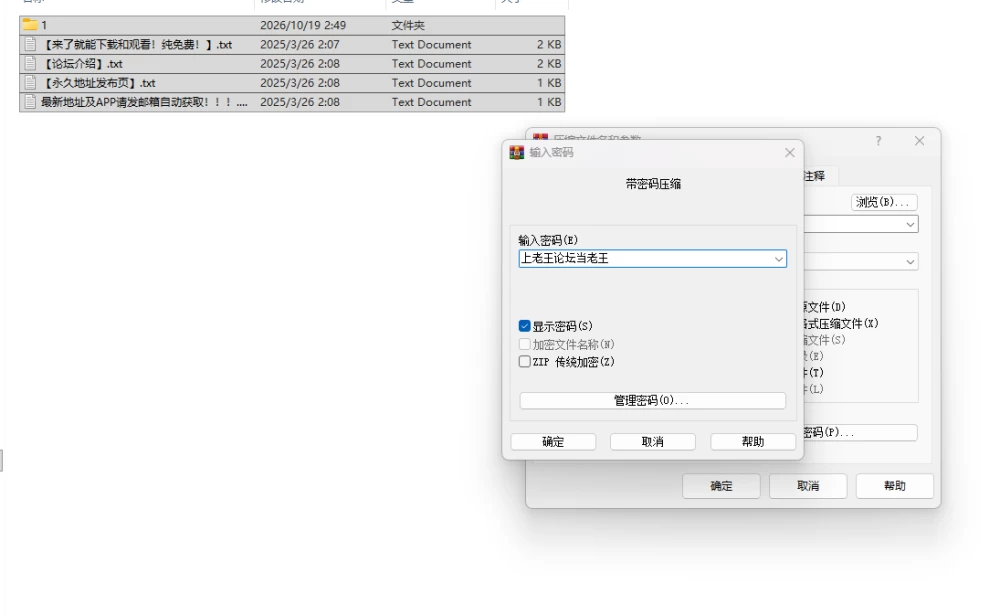Click the 论坛介绍 text file icon
This screenshot has height=615, width=1000.
click(30, 63)
